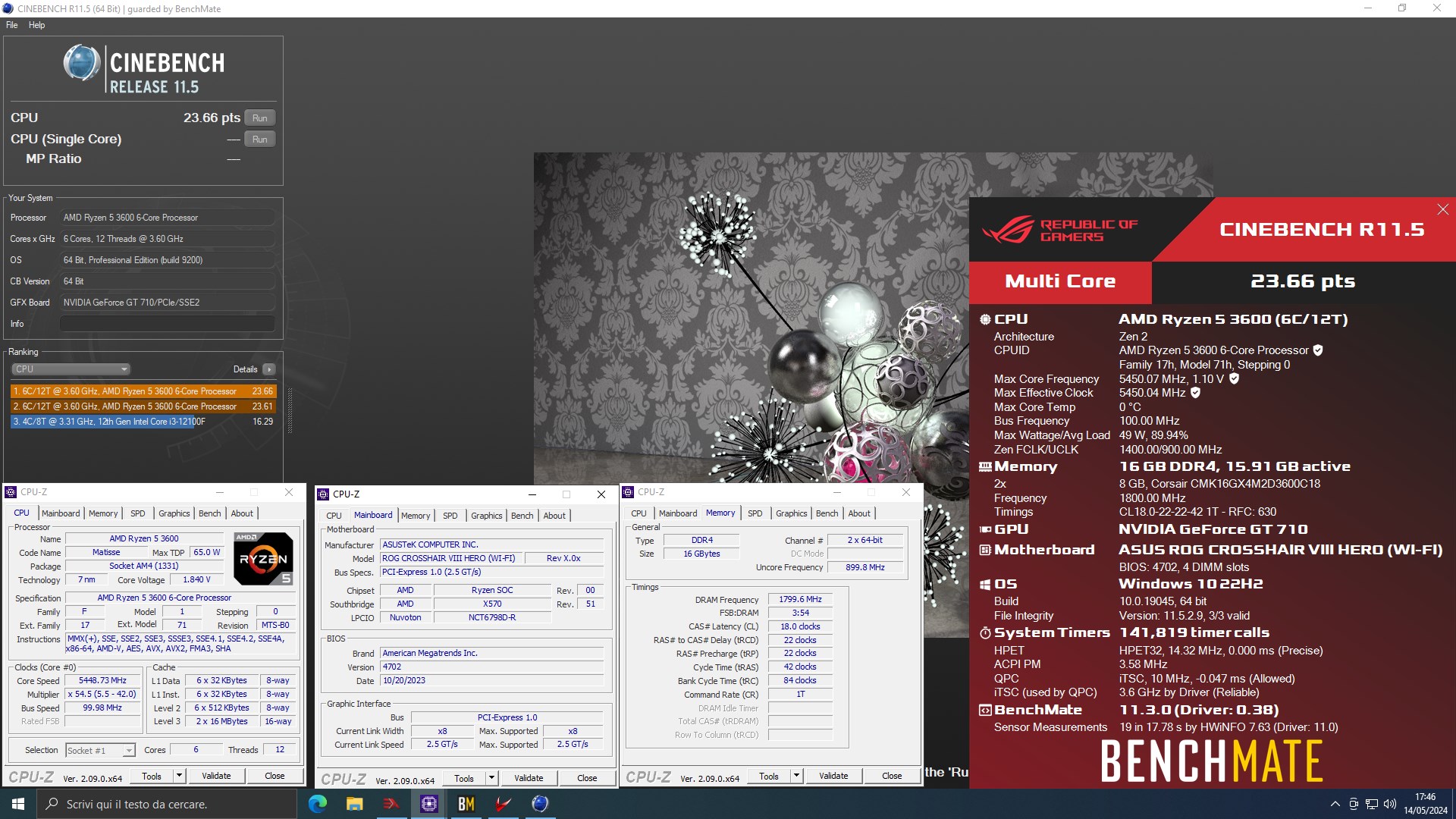Open the red checkmark taskbar app
1456x819 pixels.
[503, 804]
